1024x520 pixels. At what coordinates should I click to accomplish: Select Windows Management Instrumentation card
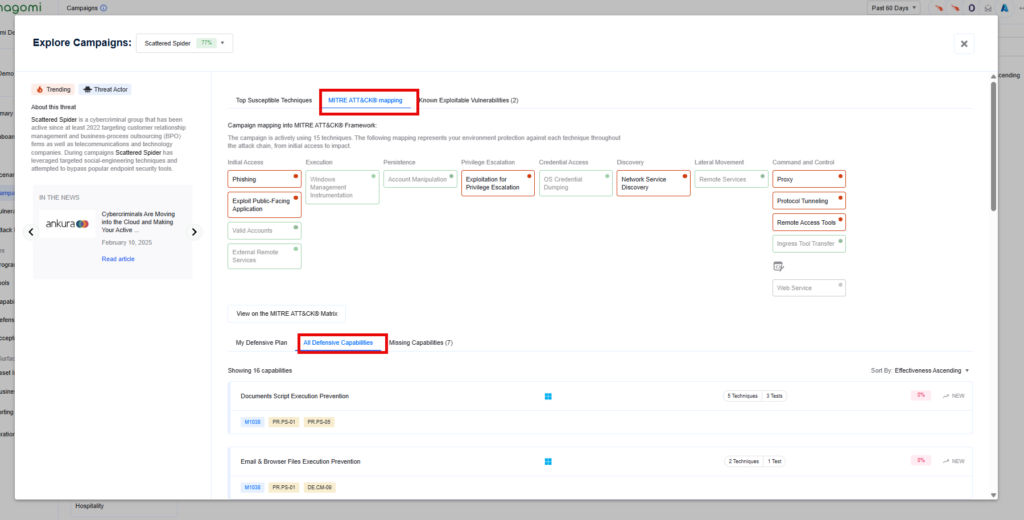pyautogui.click(x=342, y=187)
